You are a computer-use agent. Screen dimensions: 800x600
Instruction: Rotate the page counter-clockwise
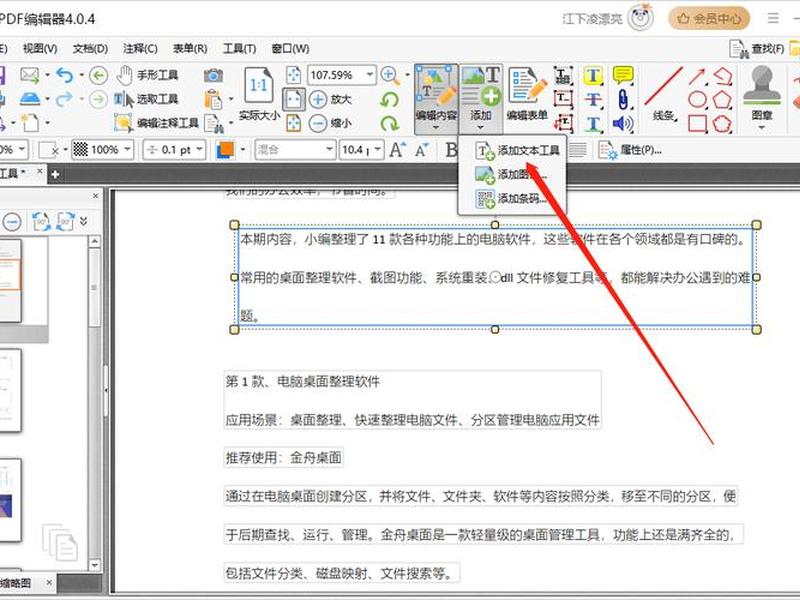point(389,99)
